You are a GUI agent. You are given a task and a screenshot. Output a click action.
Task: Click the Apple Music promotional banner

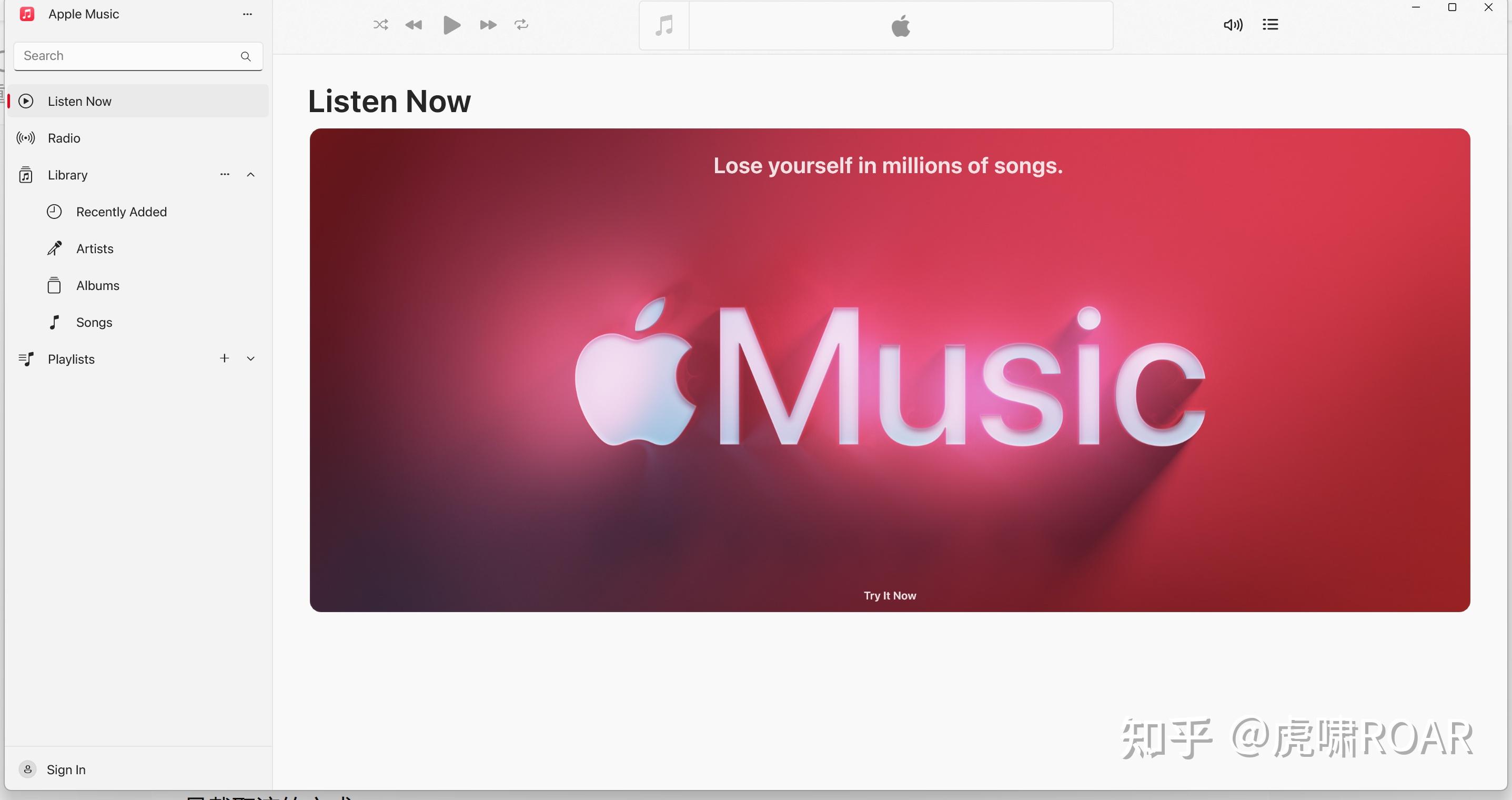pos(890,370)
